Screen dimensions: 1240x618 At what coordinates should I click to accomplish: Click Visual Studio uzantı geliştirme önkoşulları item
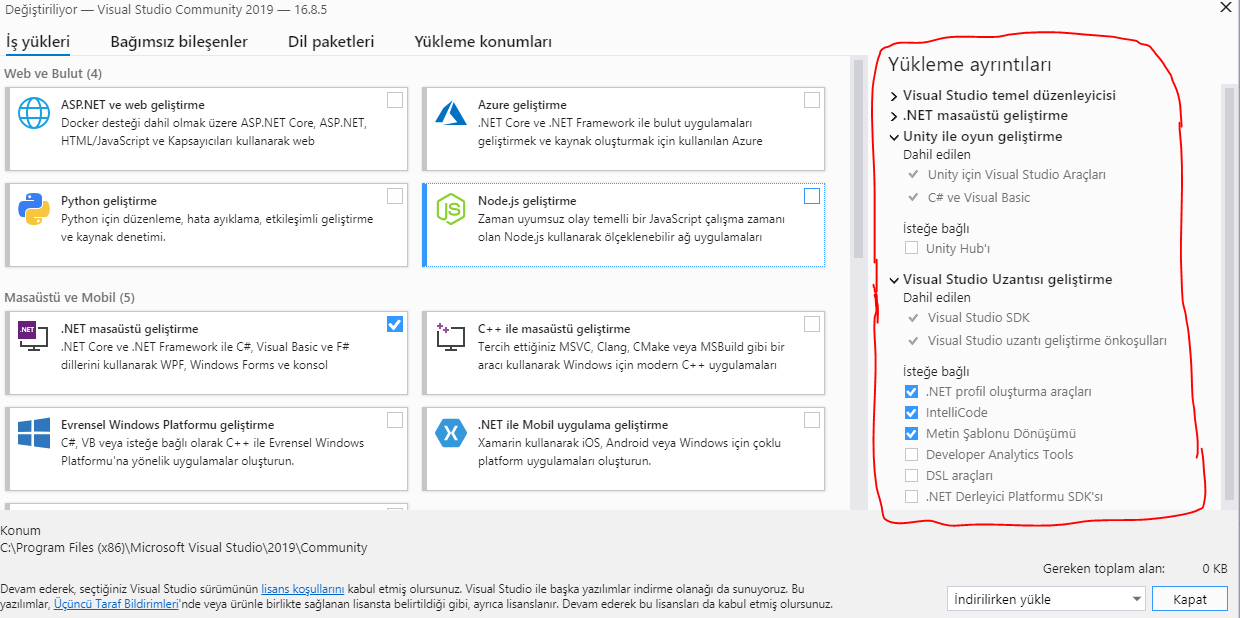coord(1047,341)
